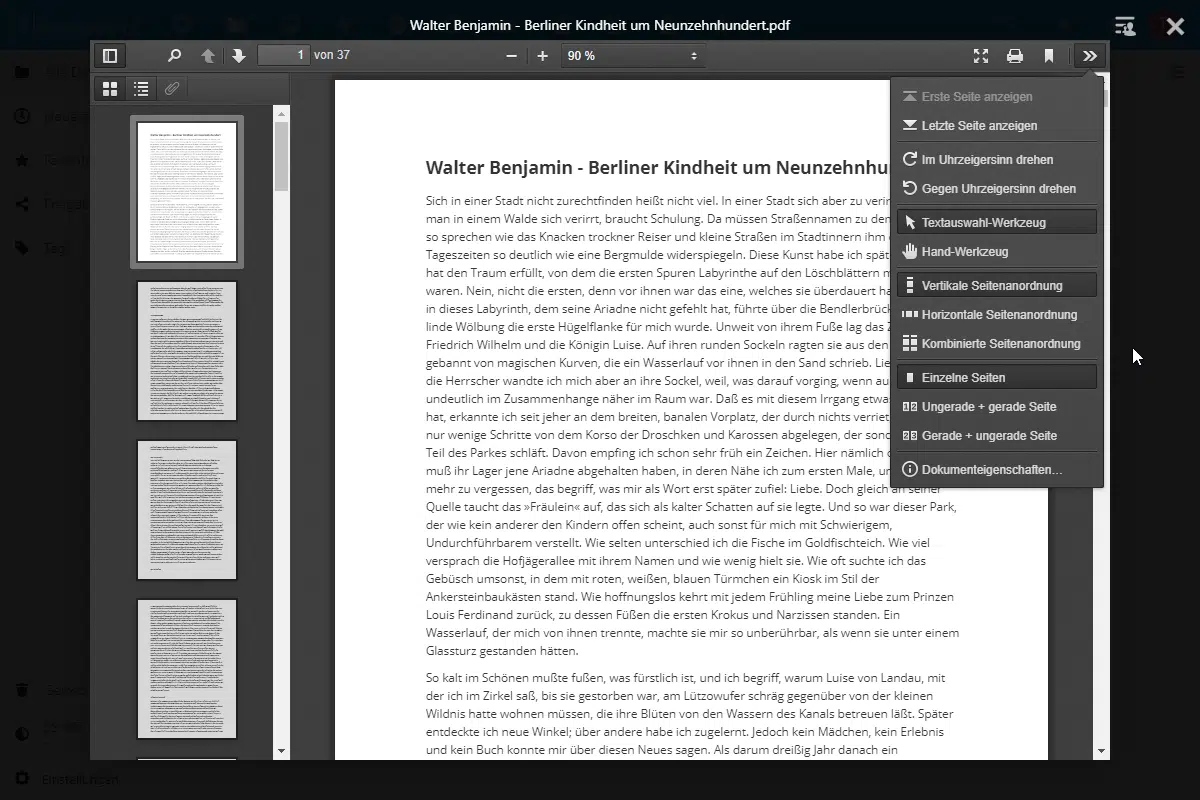Viewport: 1200px width, 800px height.
Task: Go to the next page arrow
Action: pyautogui.click(x=239, y=56)
